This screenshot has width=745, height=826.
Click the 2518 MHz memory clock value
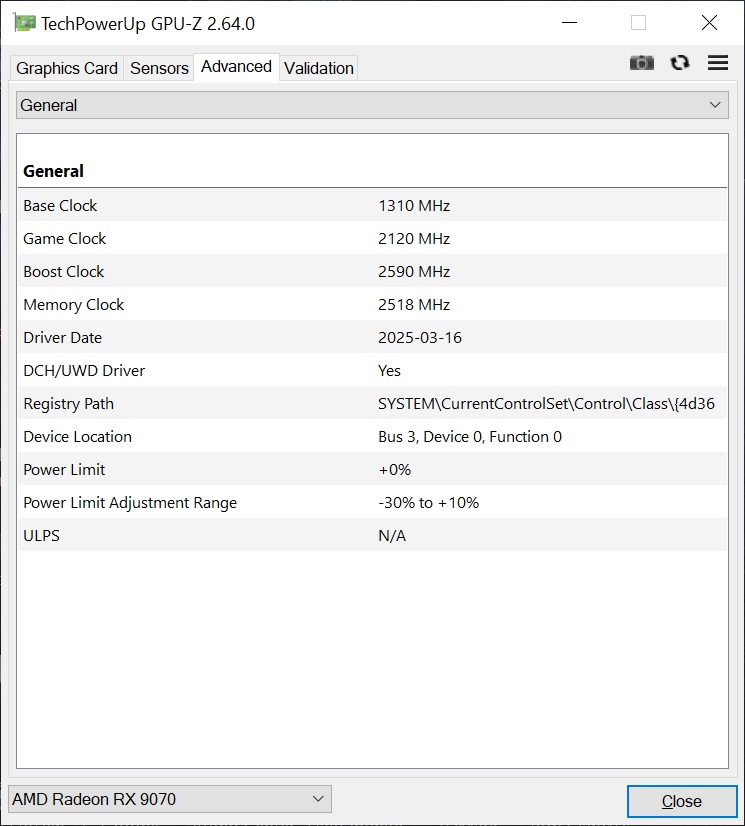pyautogui.click(x=414, y=304)
